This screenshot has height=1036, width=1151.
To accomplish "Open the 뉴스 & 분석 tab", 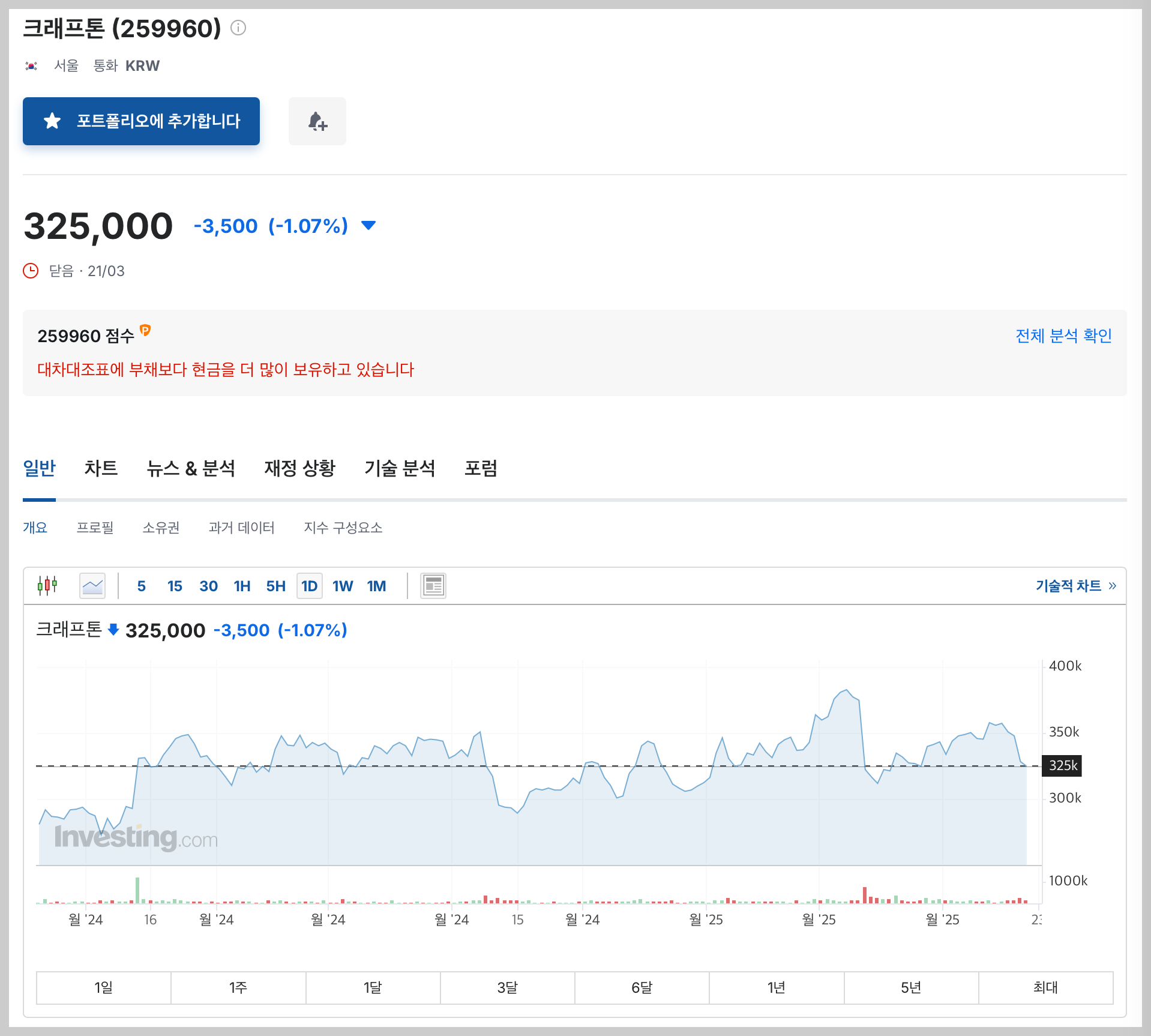I will 191,468.
